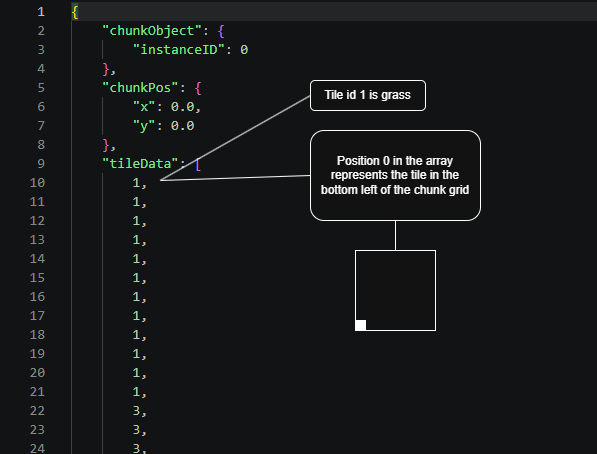Screen dimensions: 597x454
Task: Click the tile value 1 on line 12
Action: pos(136,221)
